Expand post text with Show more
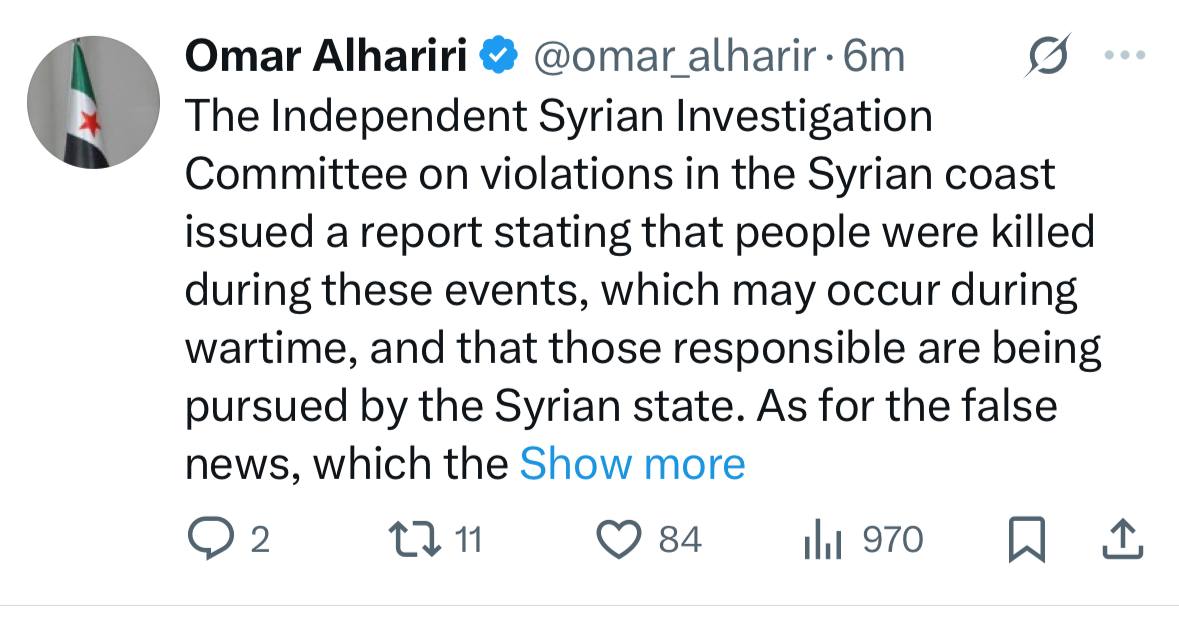Screen dimensions: 1179x619 pos(633,464)
